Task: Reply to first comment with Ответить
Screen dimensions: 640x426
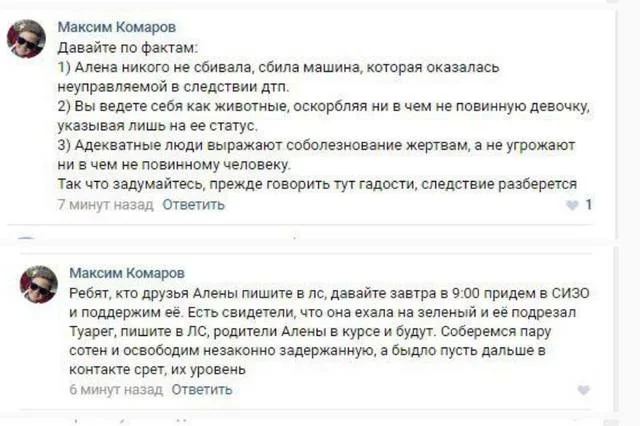Action: 194,205
